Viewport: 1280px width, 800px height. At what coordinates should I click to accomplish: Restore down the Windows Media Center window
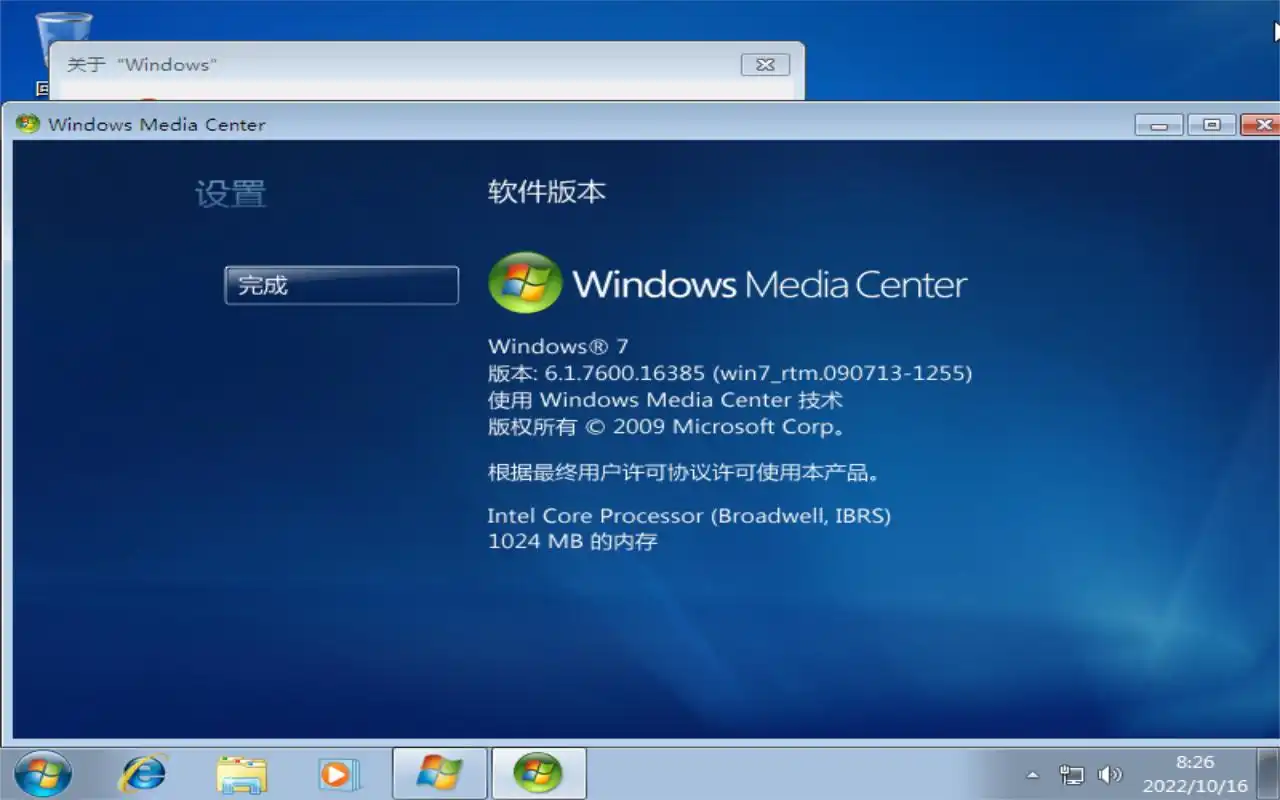[1212, 125]
